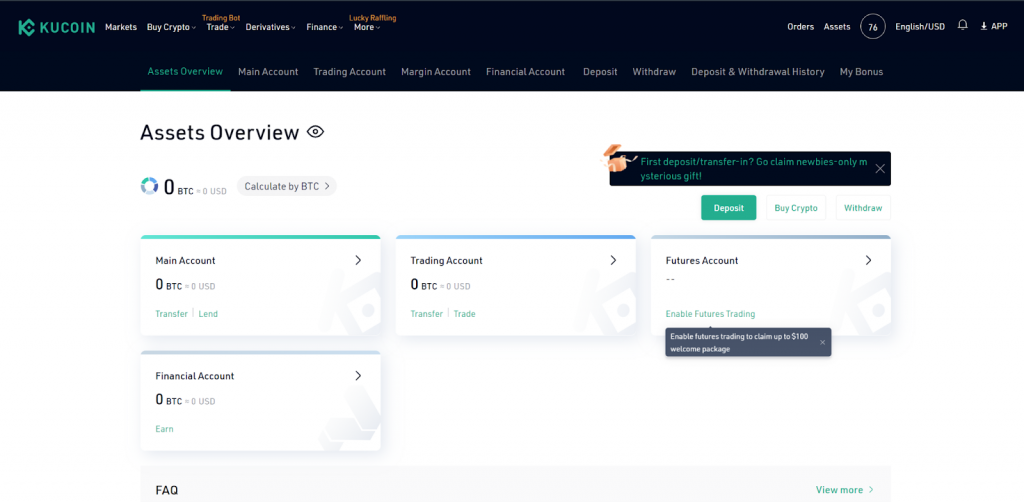This screenshot has width=1024, height=502.
Task: Open the notification bell
Action: [962, 25]
